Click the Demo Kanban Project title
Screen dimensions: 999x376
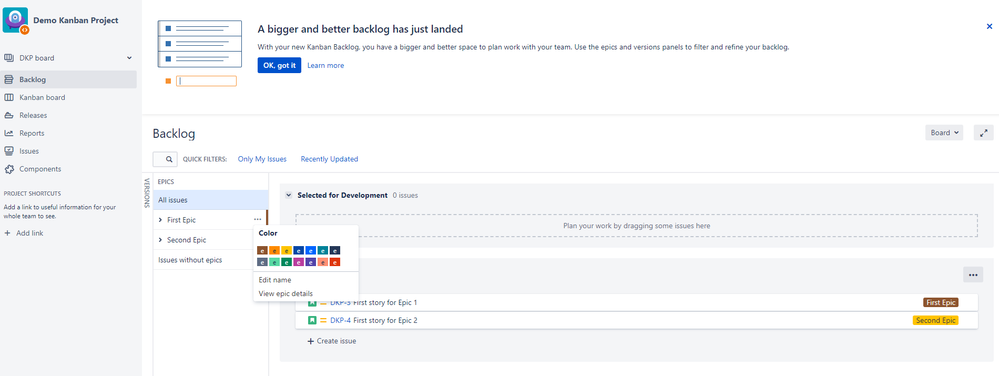click(x=76, y=20)
